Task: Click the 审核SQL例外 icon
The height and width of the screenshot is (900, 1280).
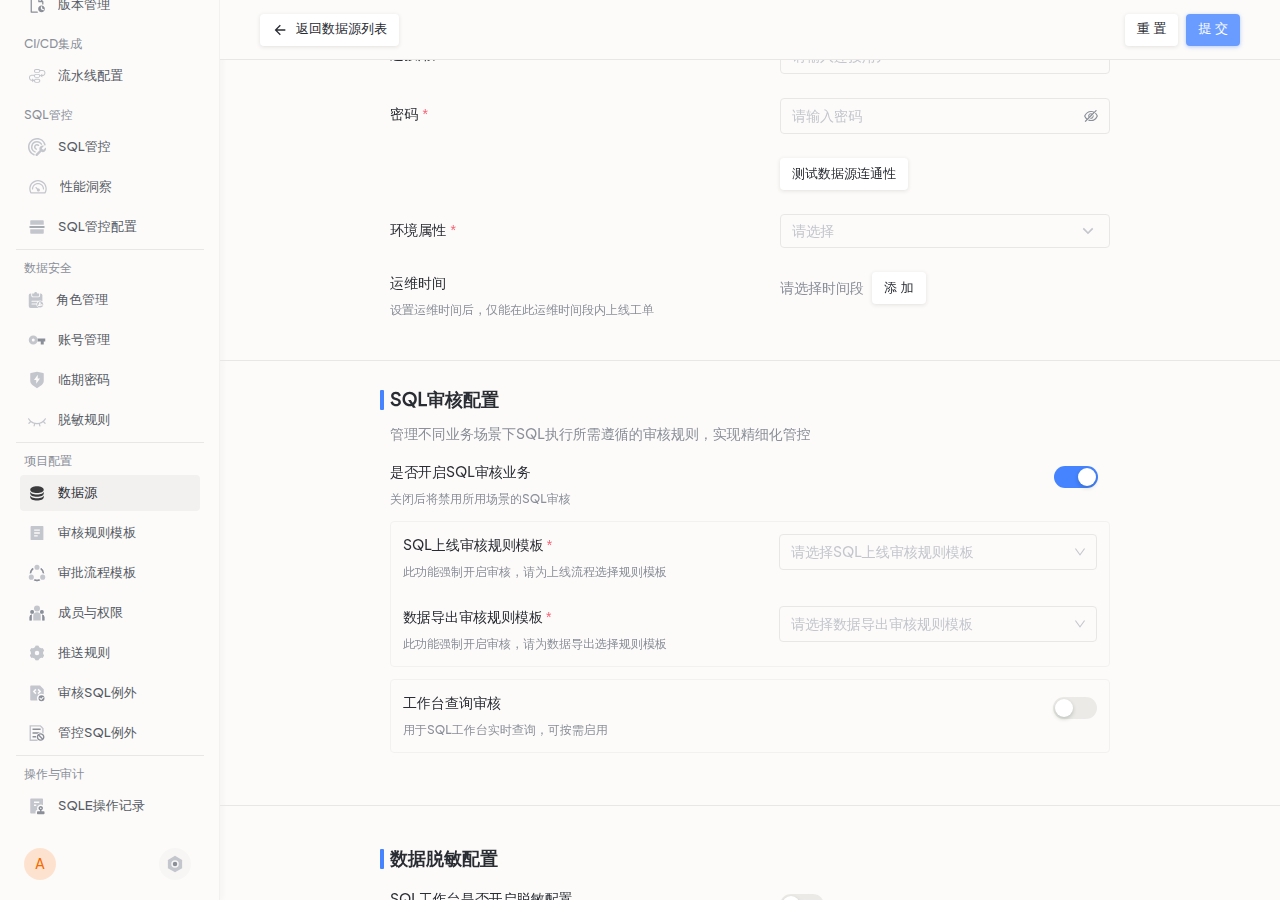Action: pos(37,693)
